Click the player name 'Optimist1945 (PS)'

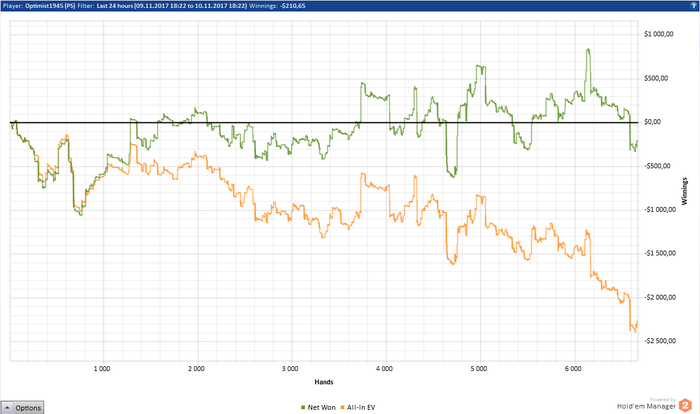click(50, 6)
